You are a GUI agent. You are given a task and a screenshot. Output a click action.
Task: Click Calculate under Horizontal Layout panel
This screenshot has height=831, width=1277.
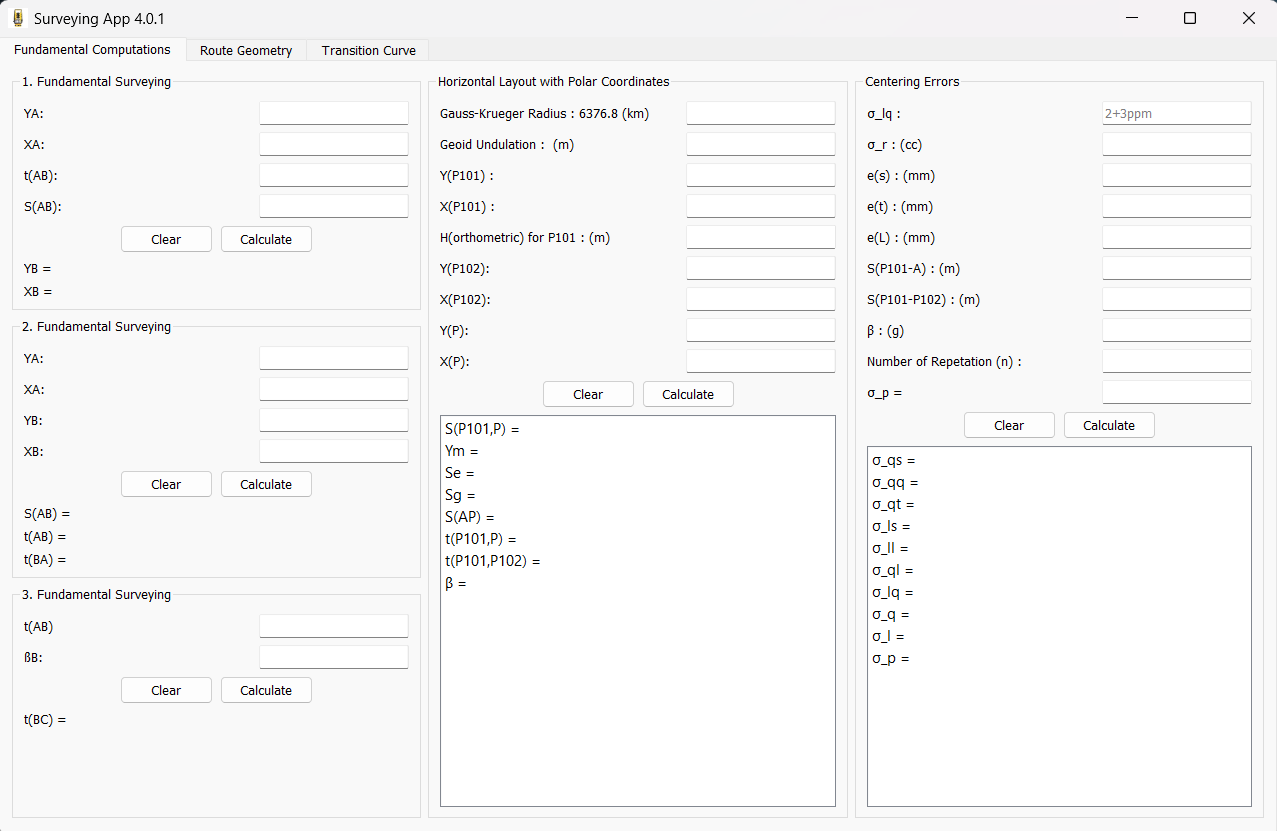687,394
